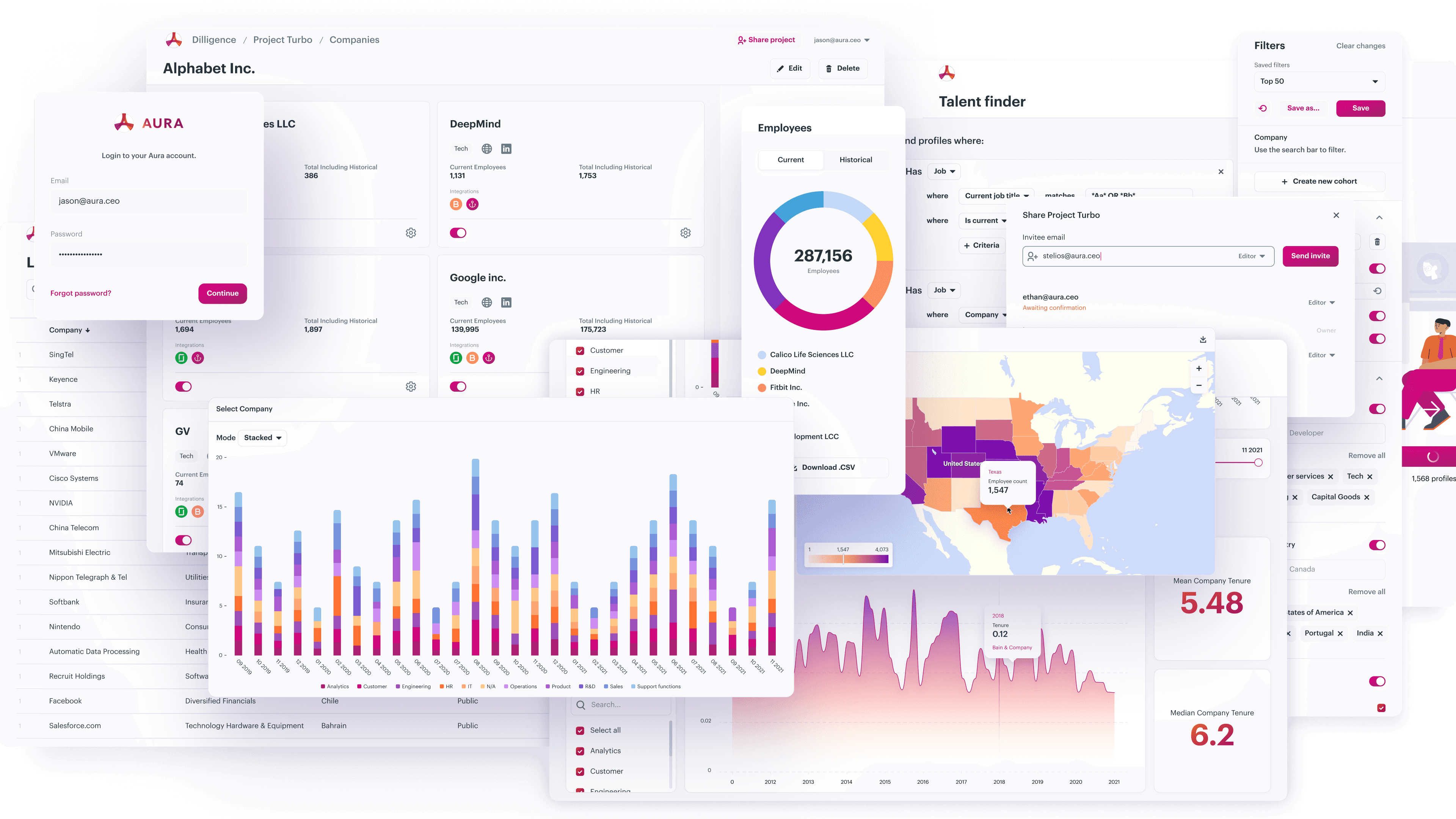Viewport: 1456px width, 819px height.
Task: Click the Aura logo beside the Dilligence breadcrumb
Action: click(174, 39)
